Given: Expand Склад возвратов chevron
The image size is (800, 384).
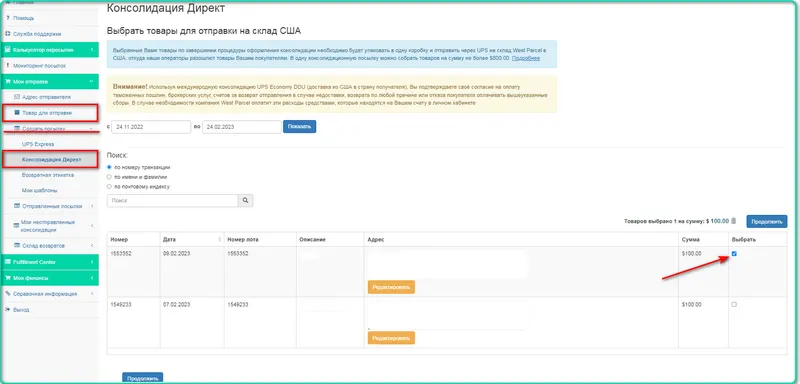Looking at the screenshot, I should (x=91, y=246).
